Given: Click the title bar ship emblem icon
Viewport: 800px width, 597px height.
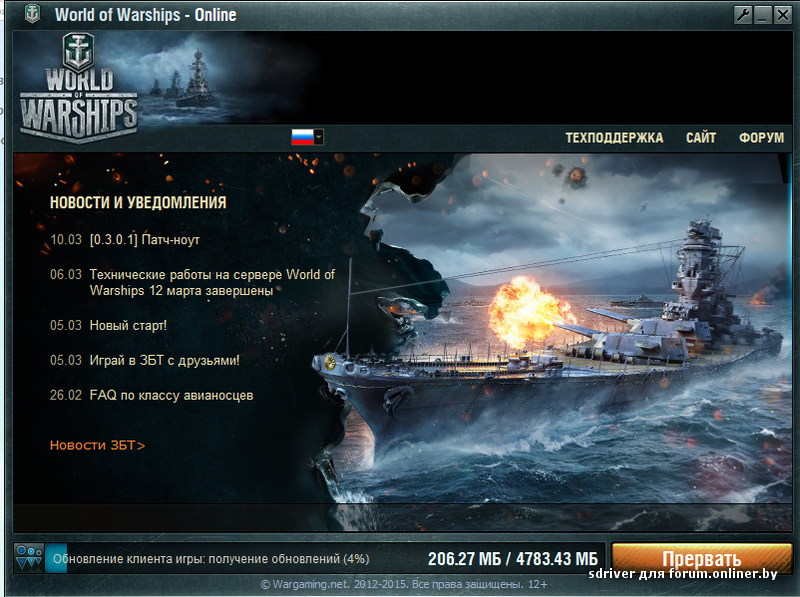Looking at the screenshot, I should pyautogui.click(x=33, y=14).
